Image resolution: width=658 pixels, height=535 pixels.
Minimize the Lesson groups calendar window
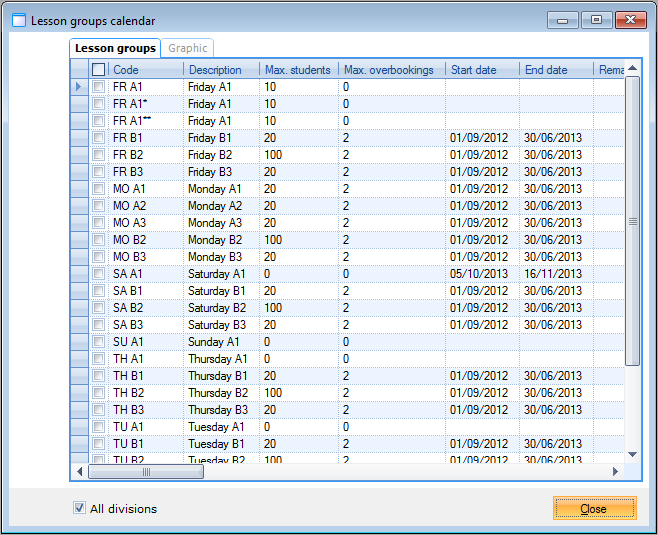[x=565, y=19]
